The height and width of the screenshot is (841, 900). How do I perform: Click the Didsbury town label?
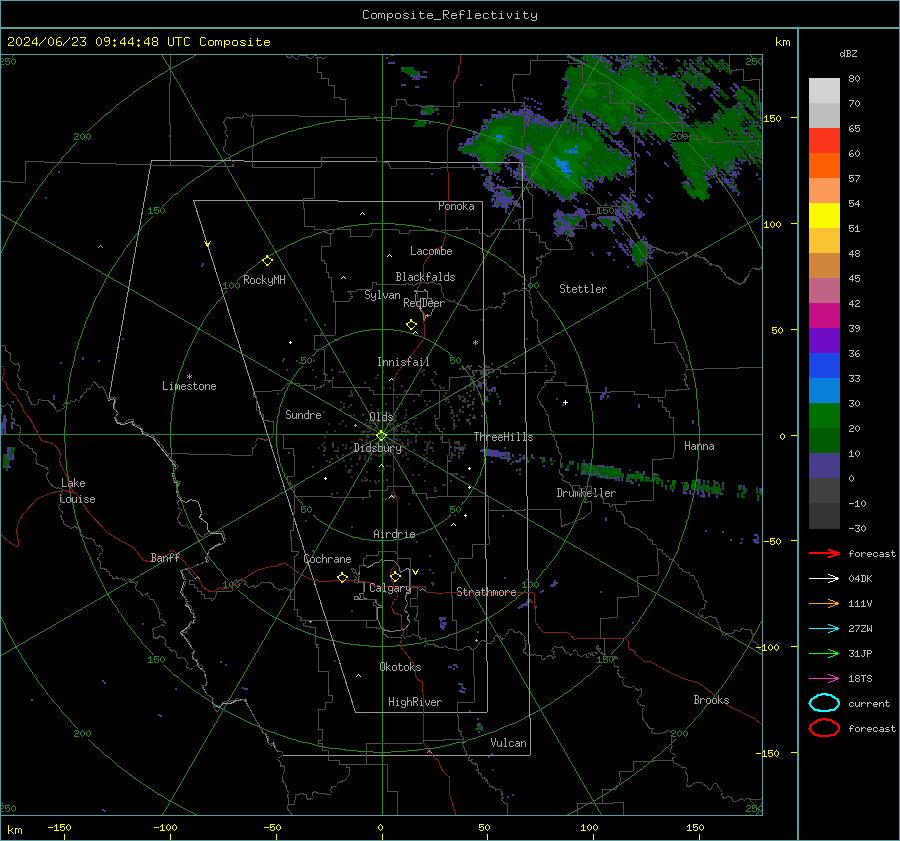[378, 448]
